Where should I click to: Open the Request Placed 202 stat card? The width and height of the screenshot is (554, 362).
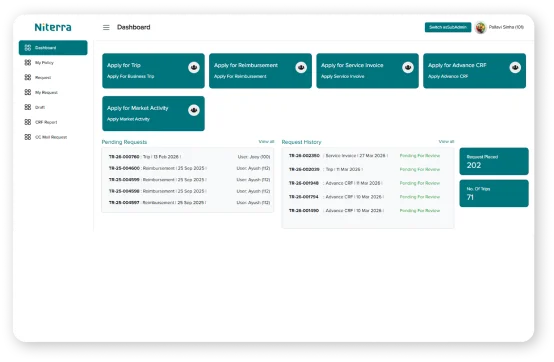(494, 161)
